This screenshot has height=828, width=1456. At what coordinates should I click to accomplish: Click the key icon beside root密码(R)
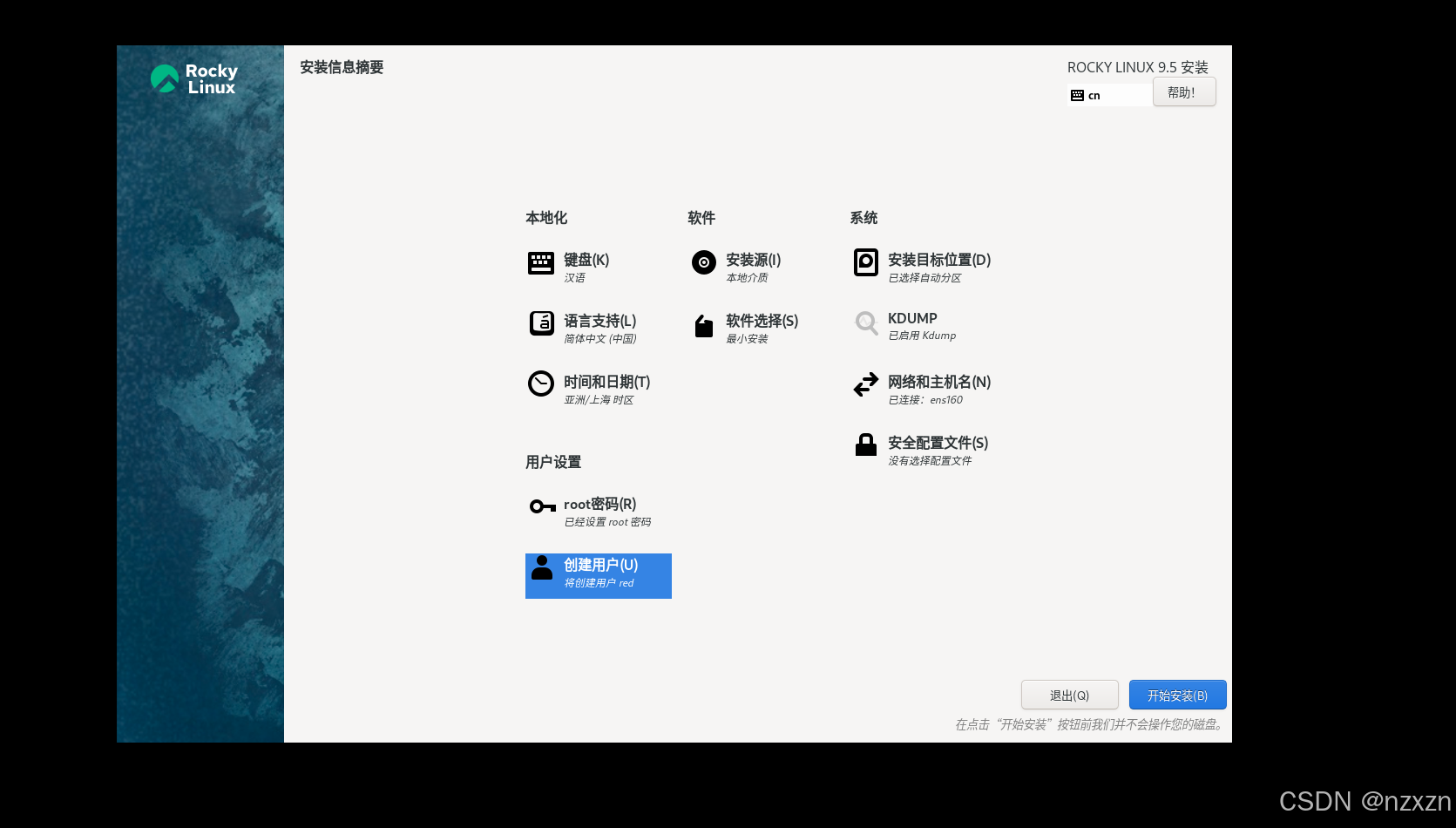542,506
